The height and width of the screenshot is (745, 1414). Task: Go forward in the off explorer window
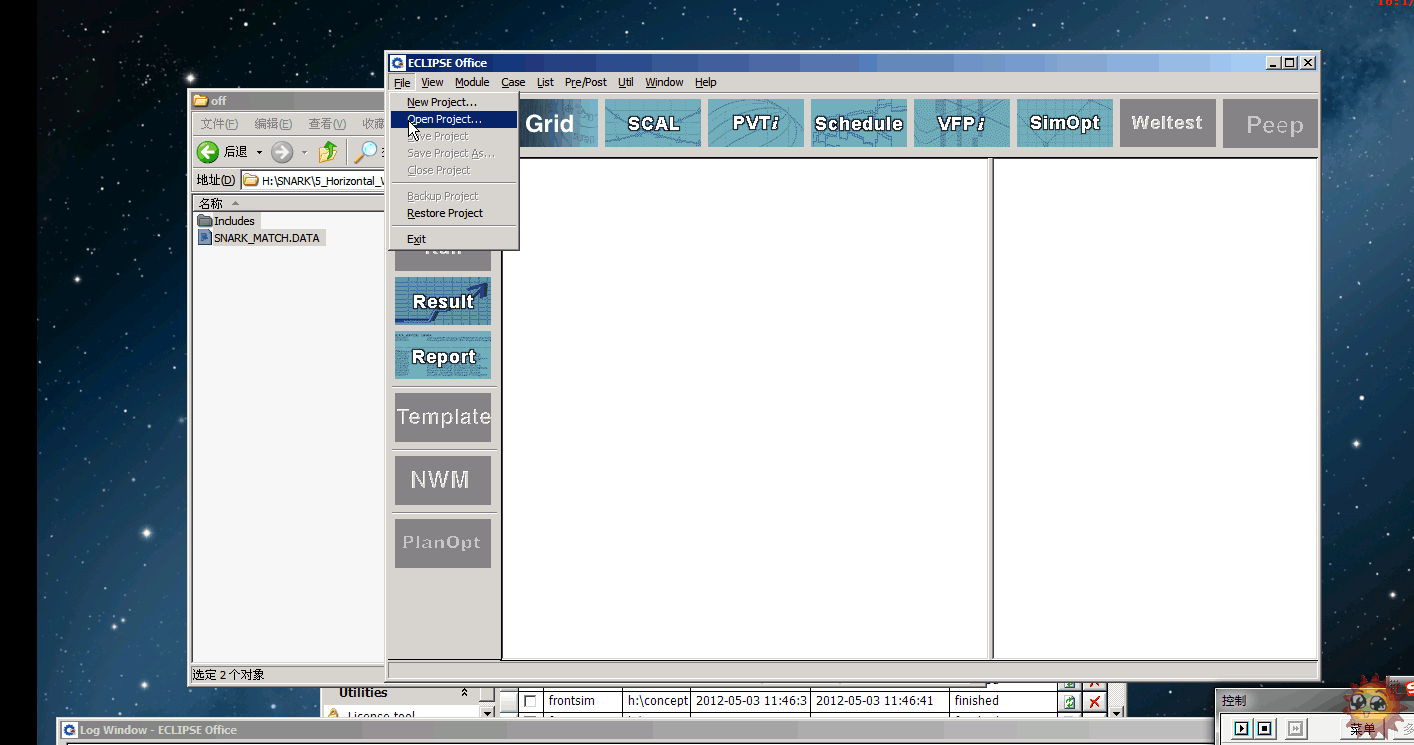[282, 152]
